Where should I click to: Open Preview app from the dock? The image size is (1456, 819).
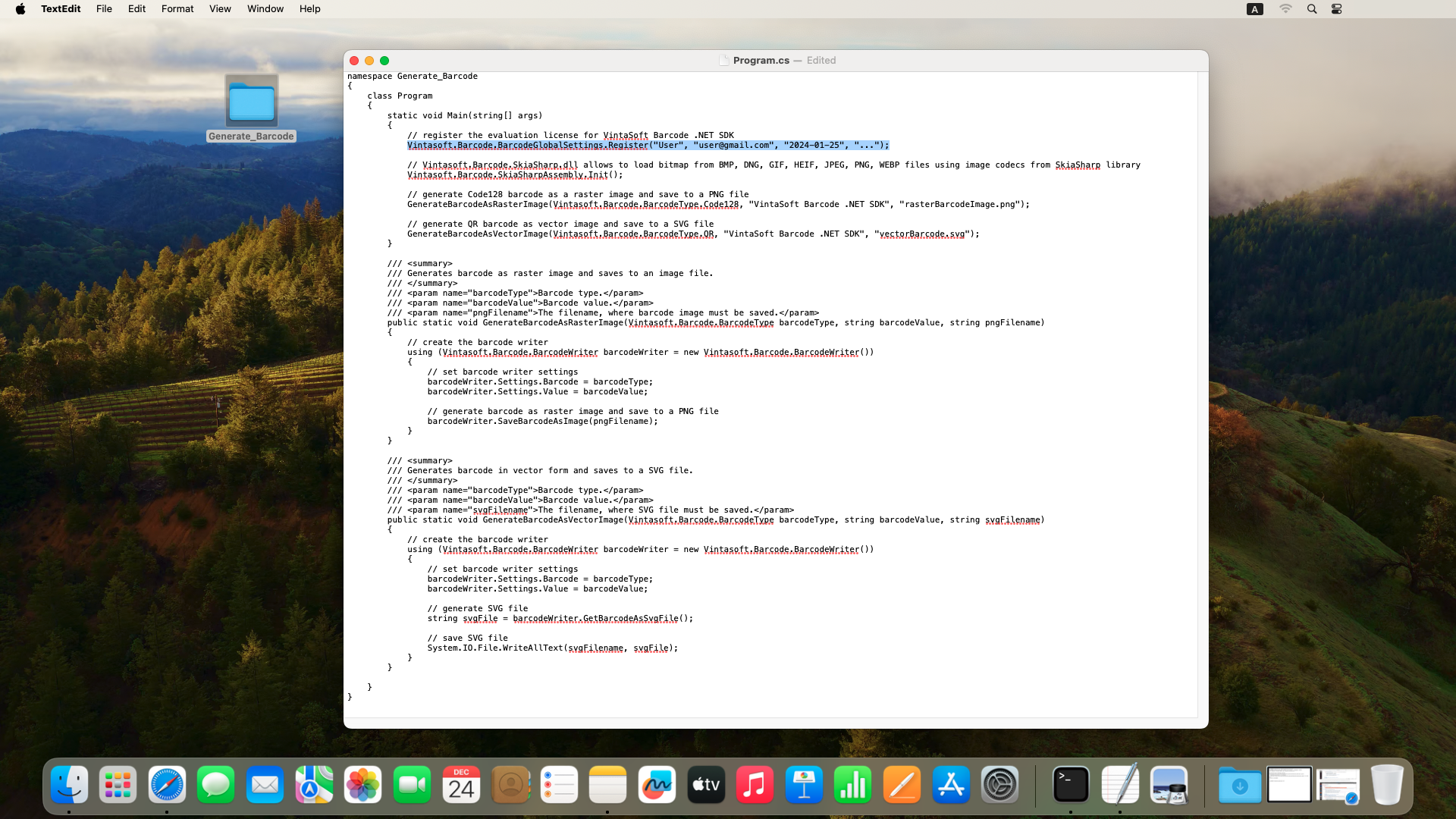[x=1169, y=785]
